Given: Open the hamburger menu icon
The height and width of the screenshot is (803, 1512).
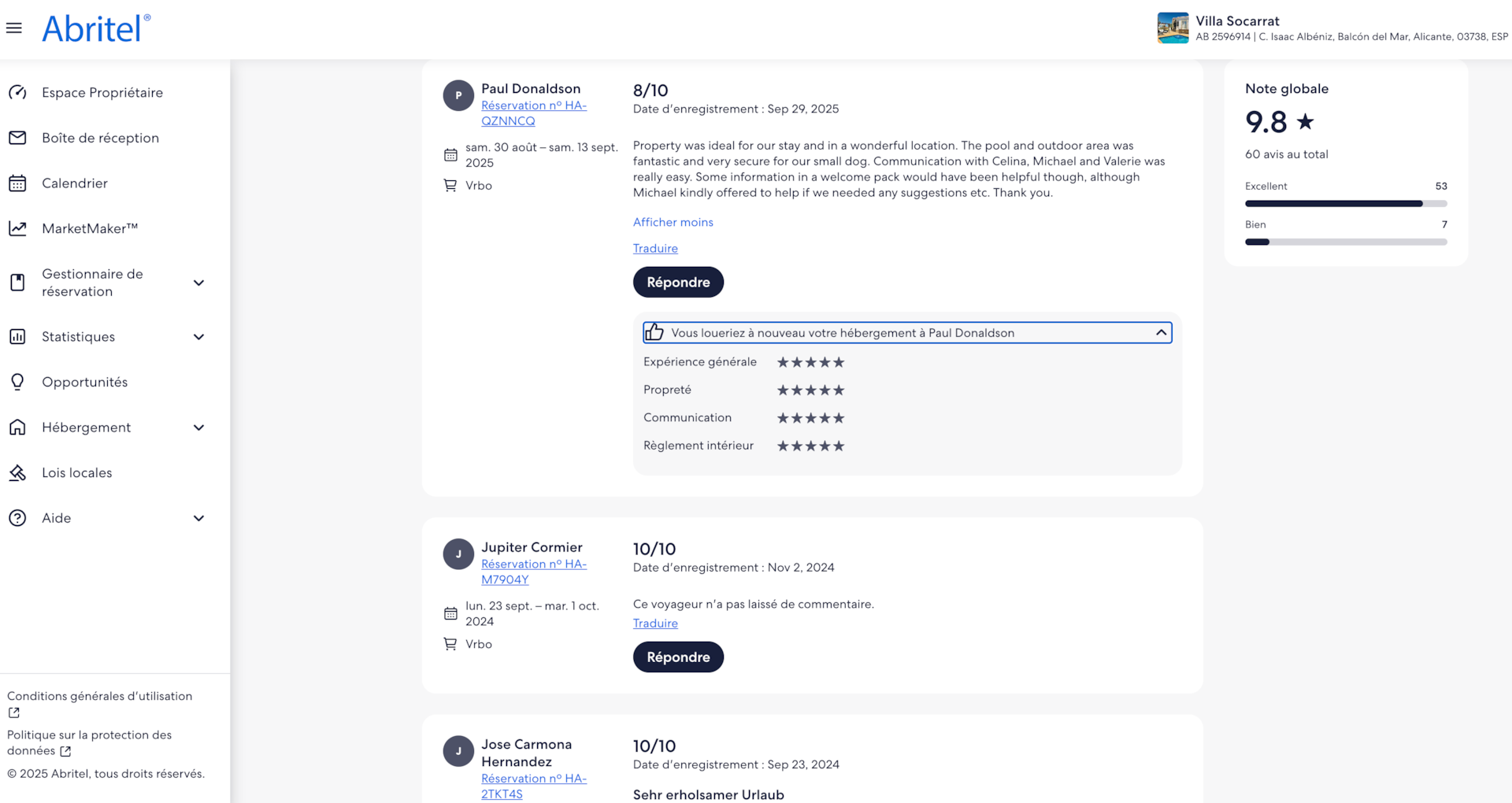Looking at the screenshot, I should point(14,28).
